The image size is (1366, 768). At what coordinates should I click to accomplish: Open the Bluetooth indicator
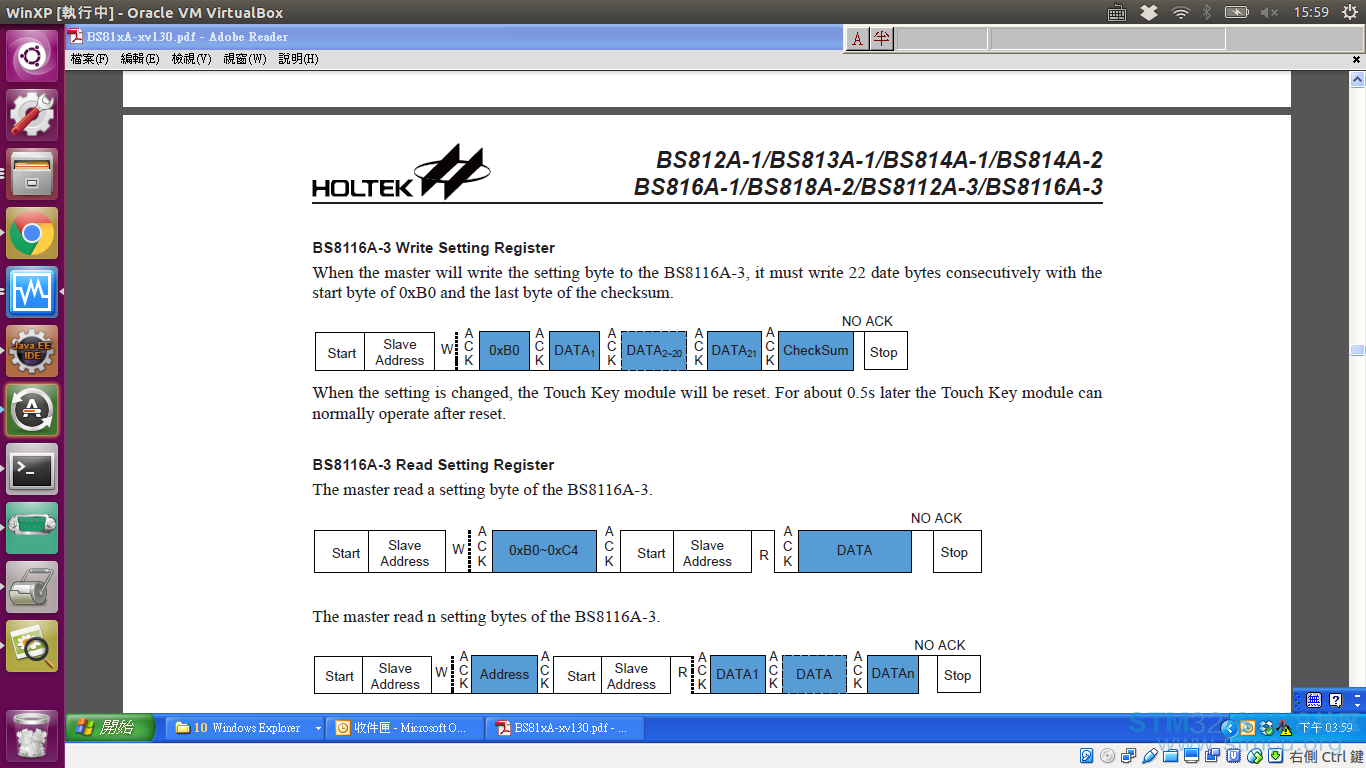coord(1207,12)
